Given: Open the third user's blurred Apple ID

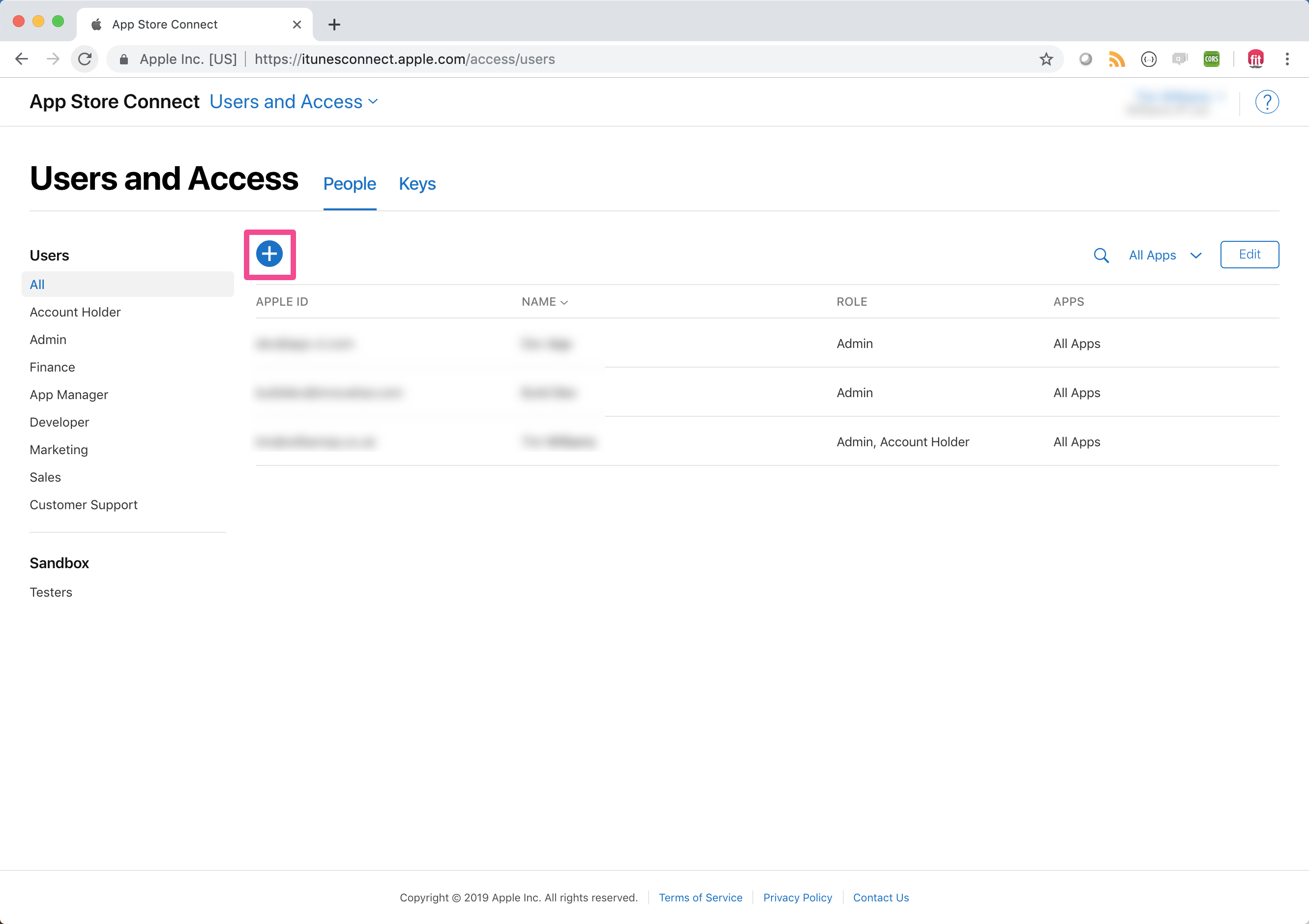Looking at the screenshot, I should [316, 442].
